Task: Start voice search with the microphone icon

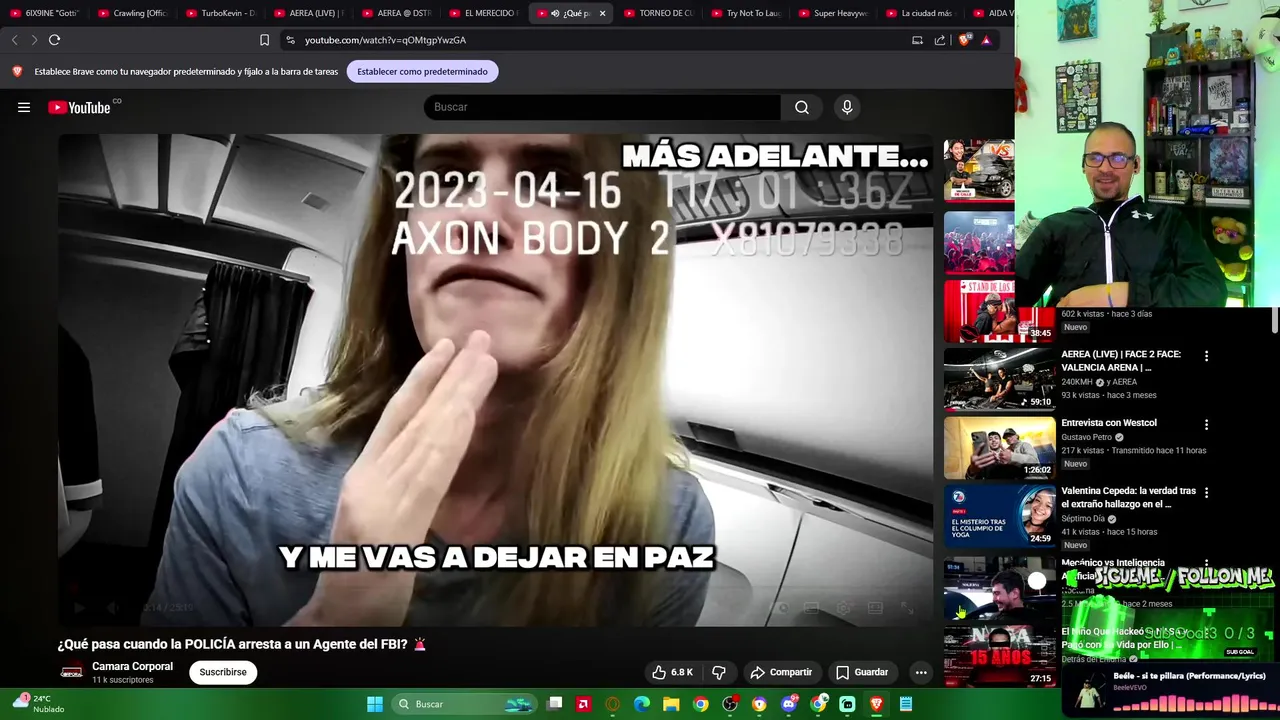Action: pos(847,107)
